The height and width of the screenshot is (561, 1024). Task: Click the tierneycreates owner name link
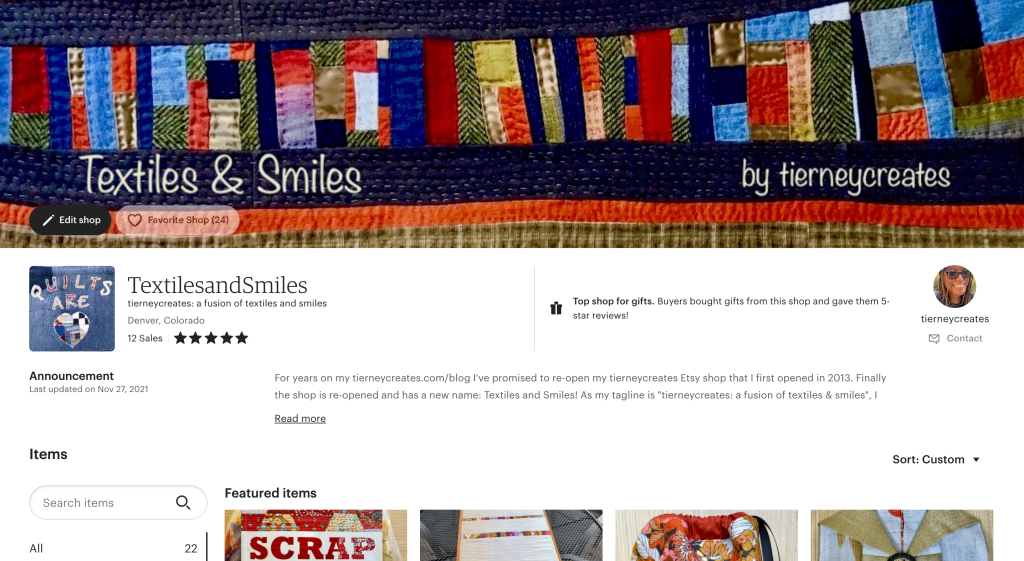point(955,319)
